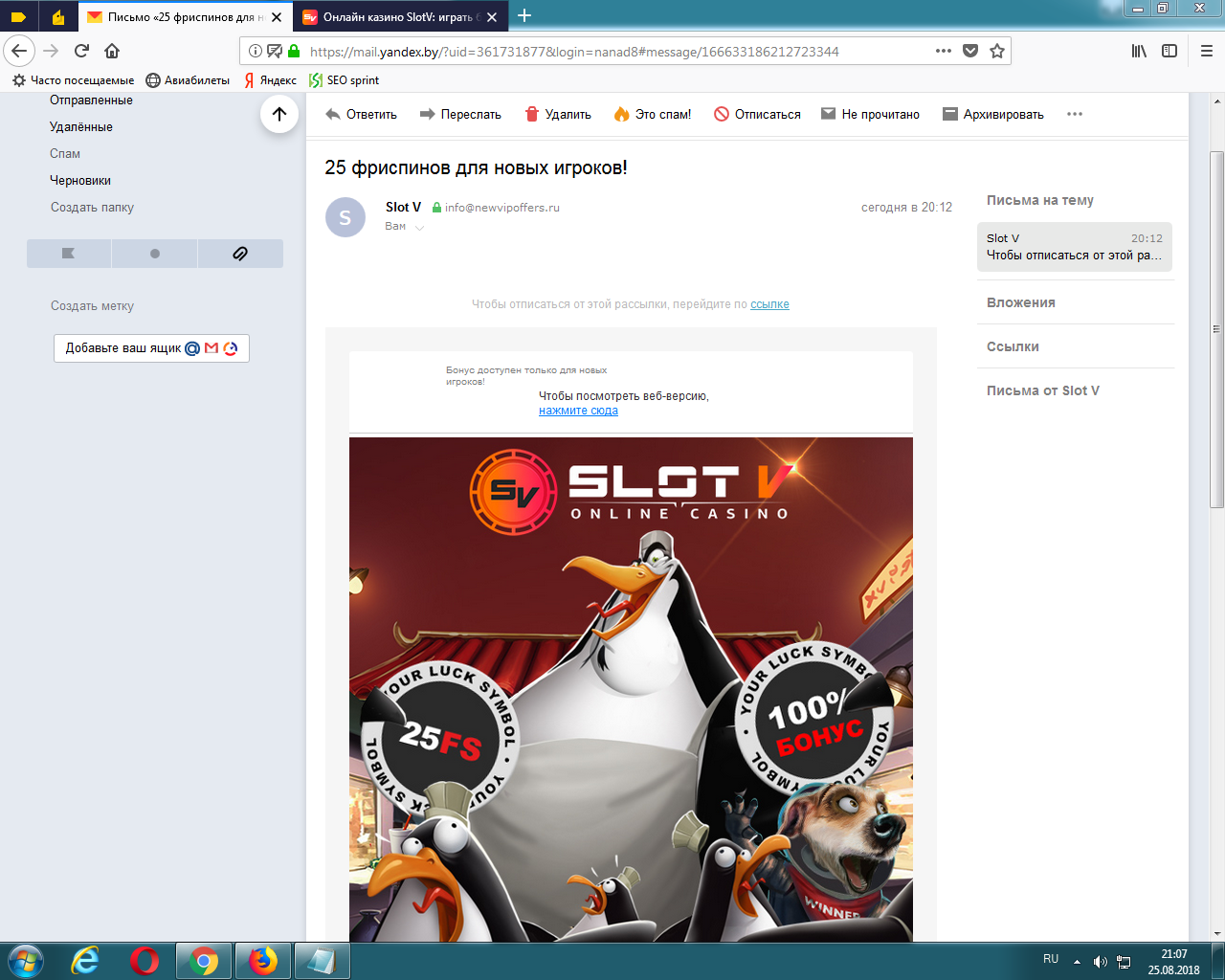Reload the current page

coord(82,51)
